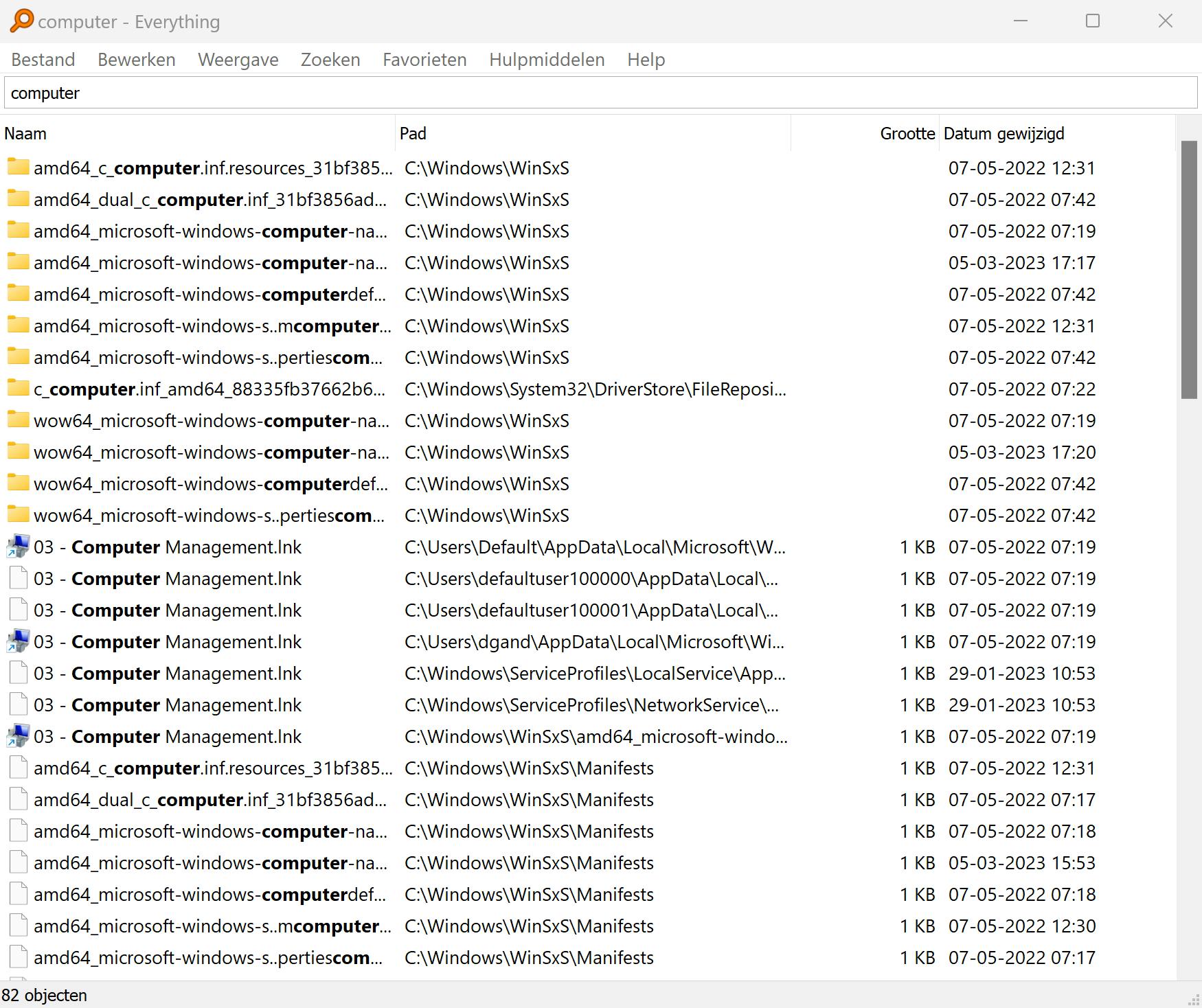Open the Zoeken menu
The height and width of the screenshot is (1008, 1202).
click(330, 60)
